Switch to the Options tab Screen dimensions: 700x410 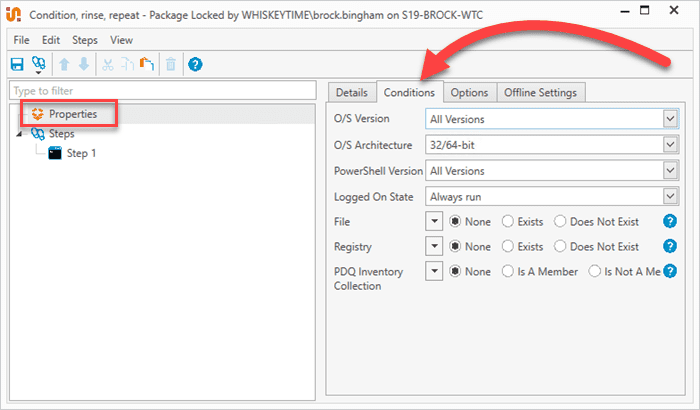[x=469, y=92]
